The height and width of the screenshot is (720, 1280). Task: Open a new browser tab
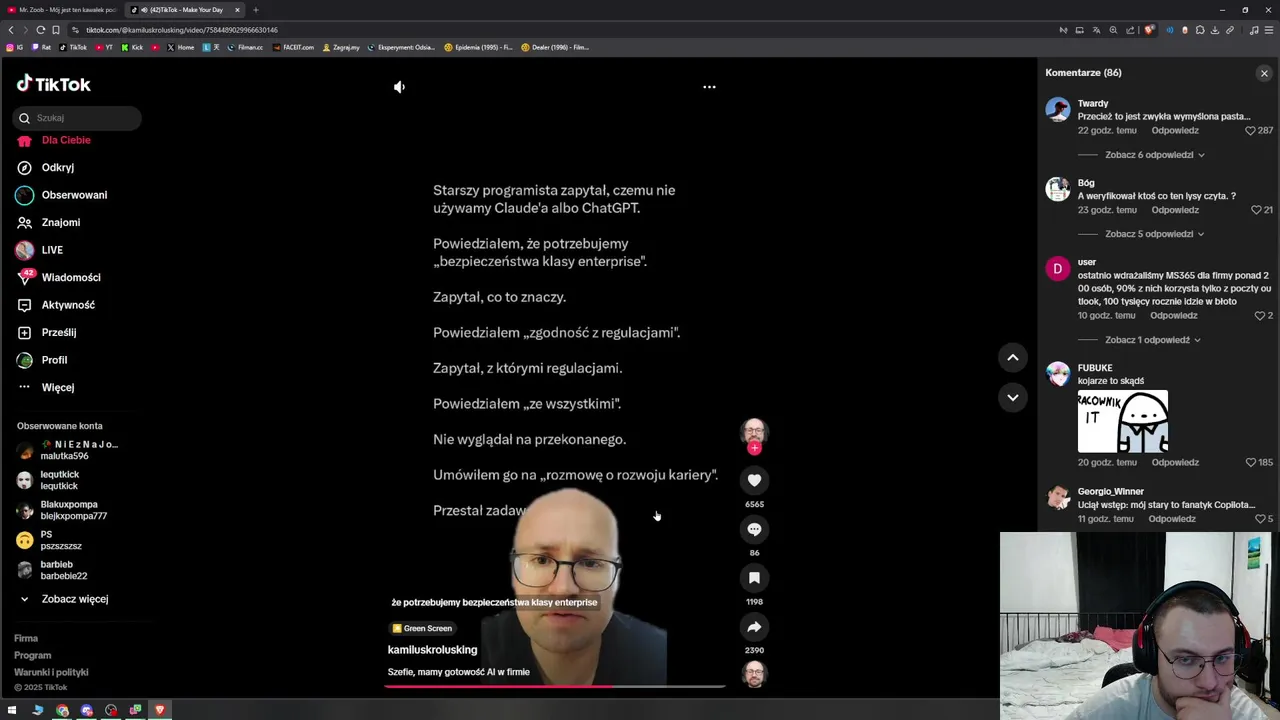[255, 10]
